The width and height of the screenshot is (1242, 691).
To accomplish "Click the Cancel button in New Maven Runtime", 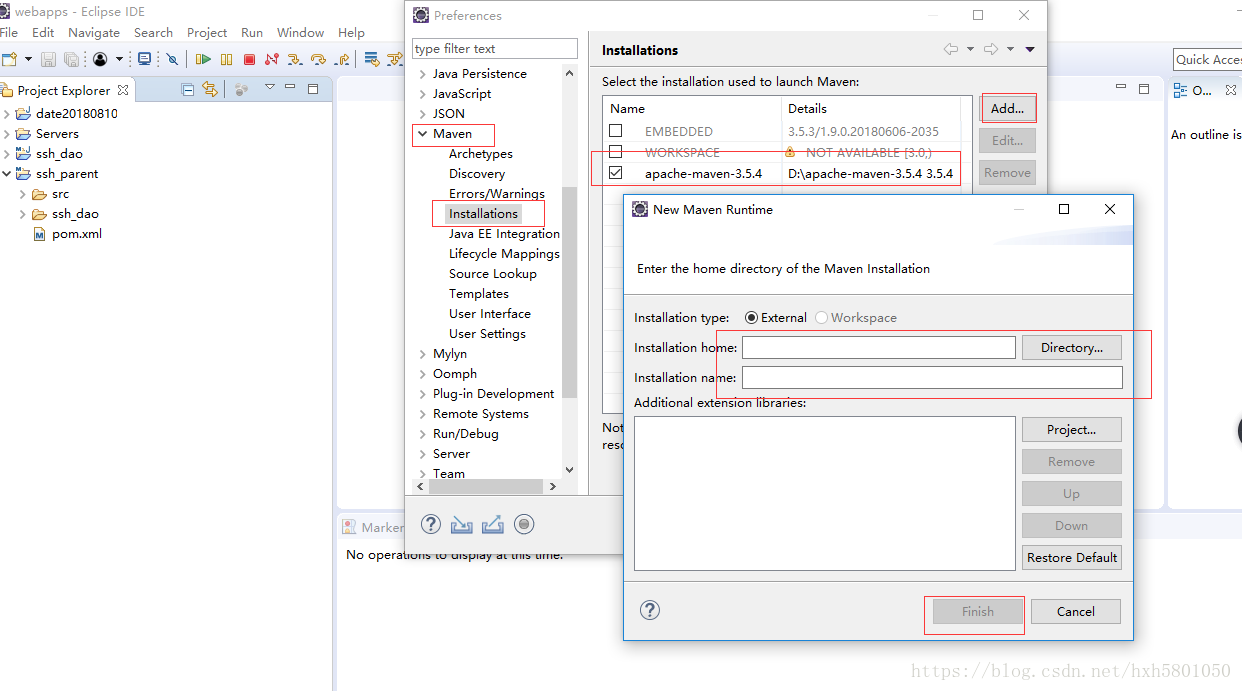I will (x=1076, y=611).
